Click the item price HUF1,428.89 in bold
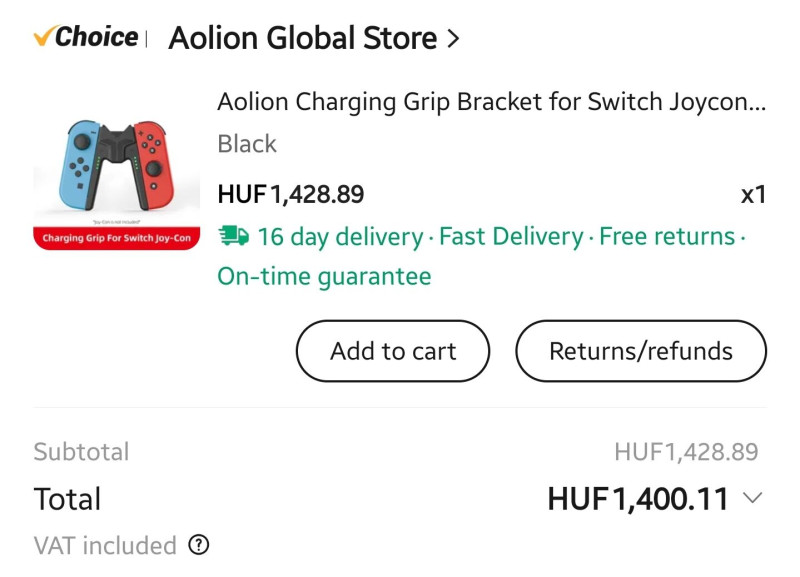 (x=290, y=194)
